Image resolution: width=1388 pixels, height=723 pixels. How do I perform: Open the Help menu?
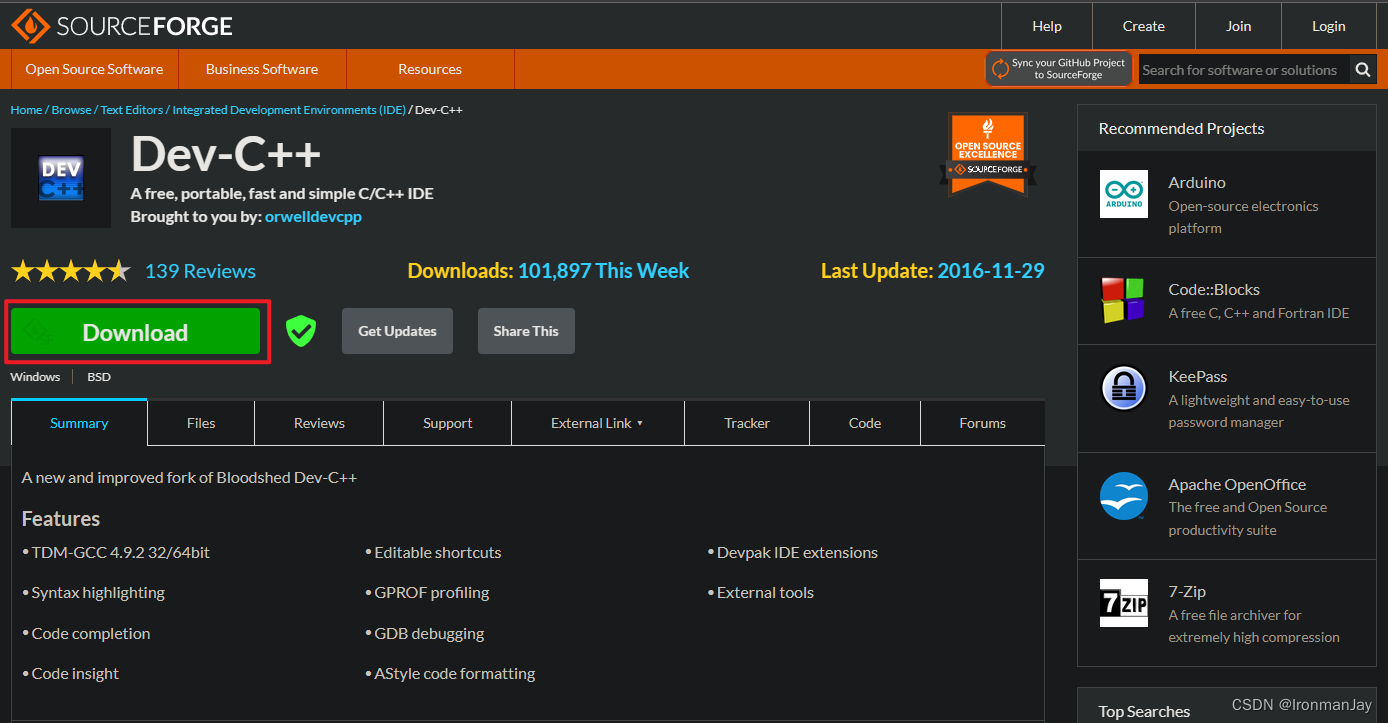1047,26
